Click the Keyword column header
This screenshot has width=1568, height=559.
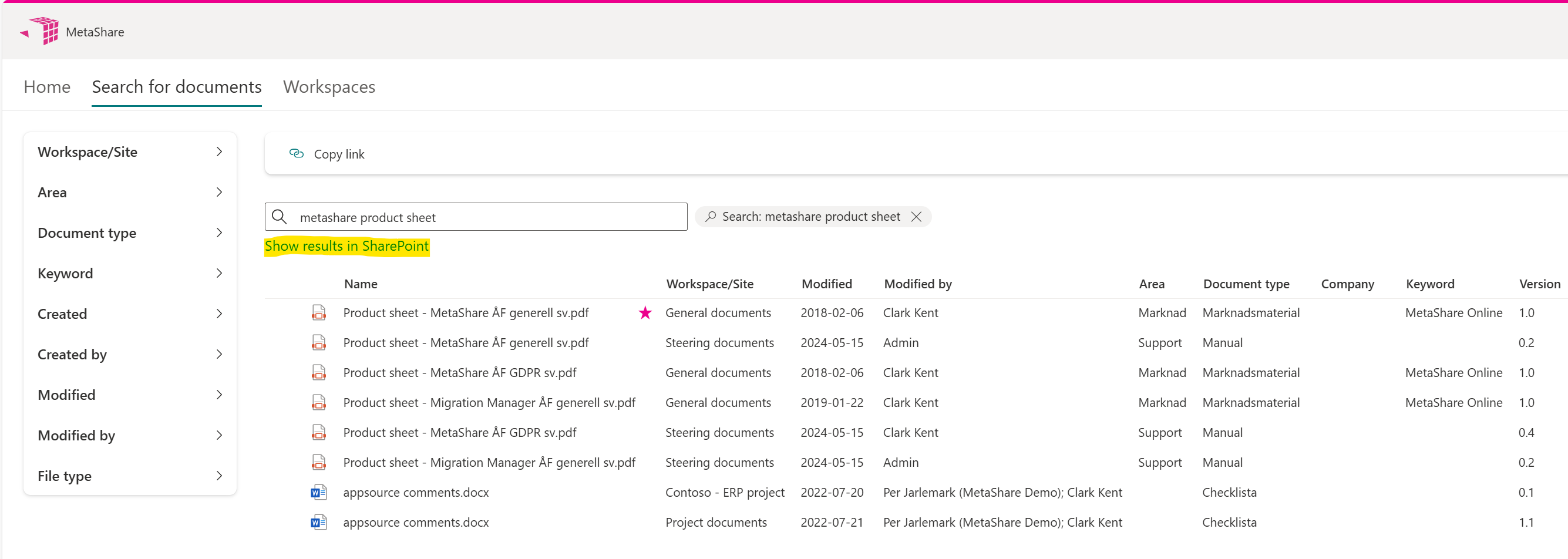(1430, 284)
